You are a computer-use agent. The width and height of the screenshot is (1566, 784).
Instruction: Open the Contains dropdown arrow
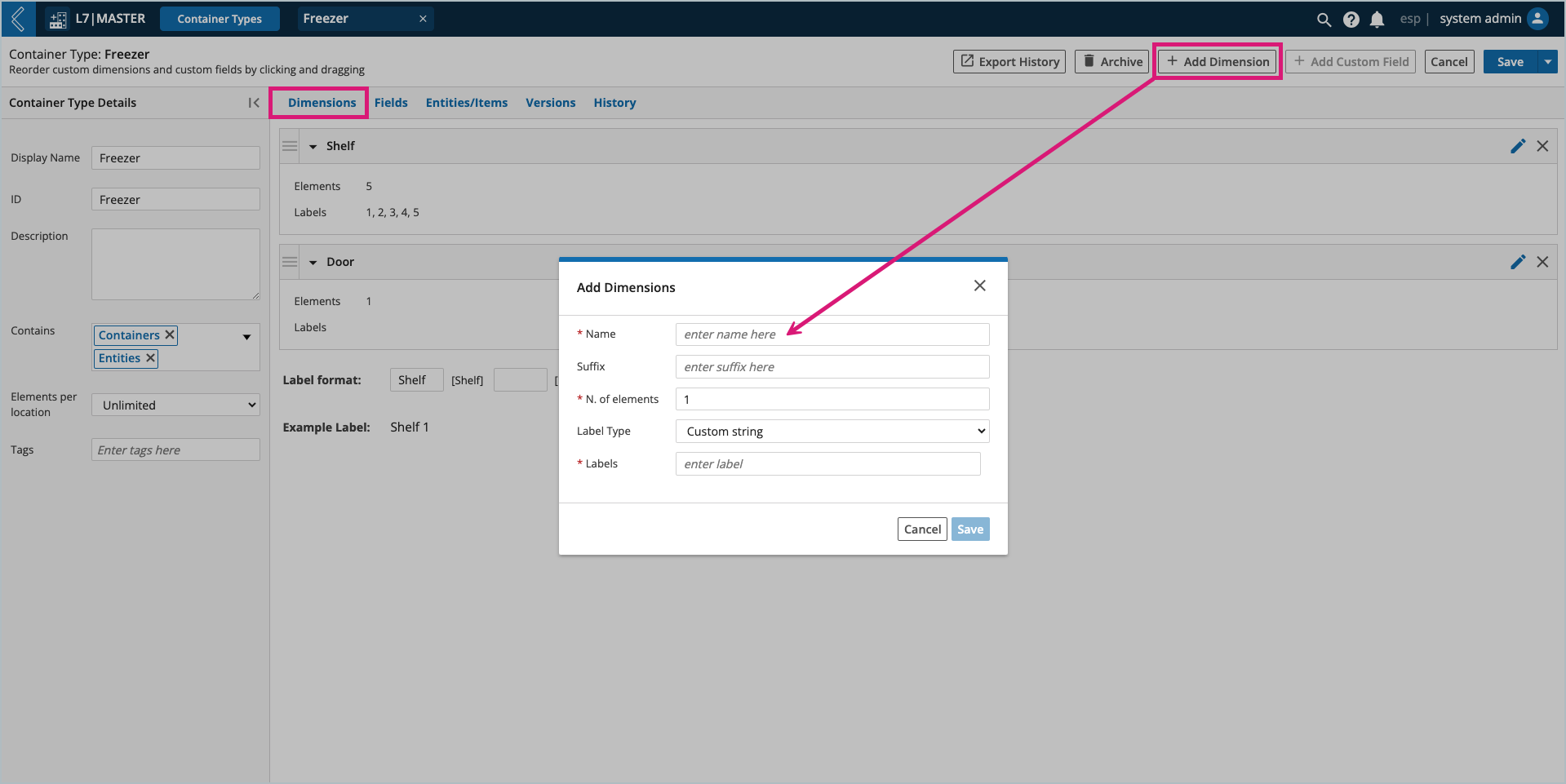(246, 337)
